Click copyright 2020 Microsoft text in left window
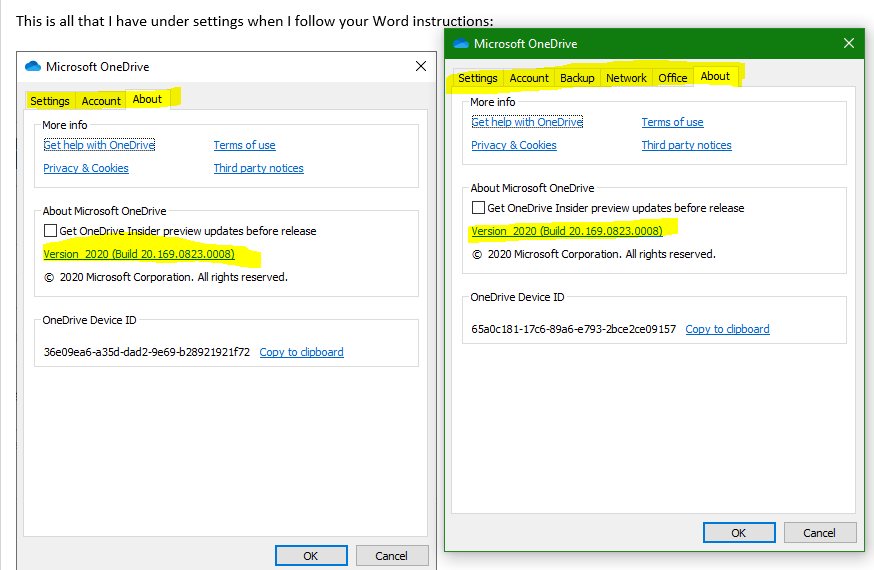Image resolution: width=874 pixels, height=570 pixels. coord(166,277)
